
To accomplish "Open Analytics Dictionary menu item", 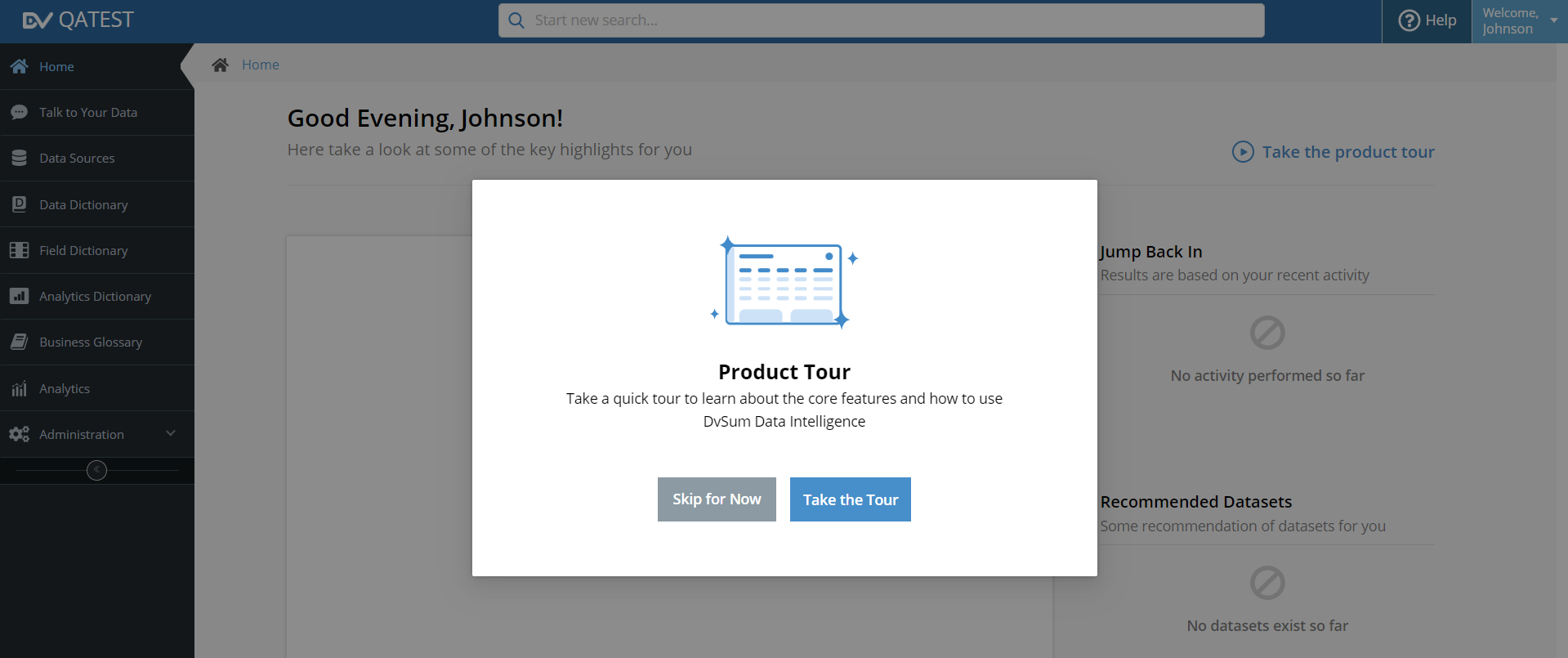I will coord(96,296).
